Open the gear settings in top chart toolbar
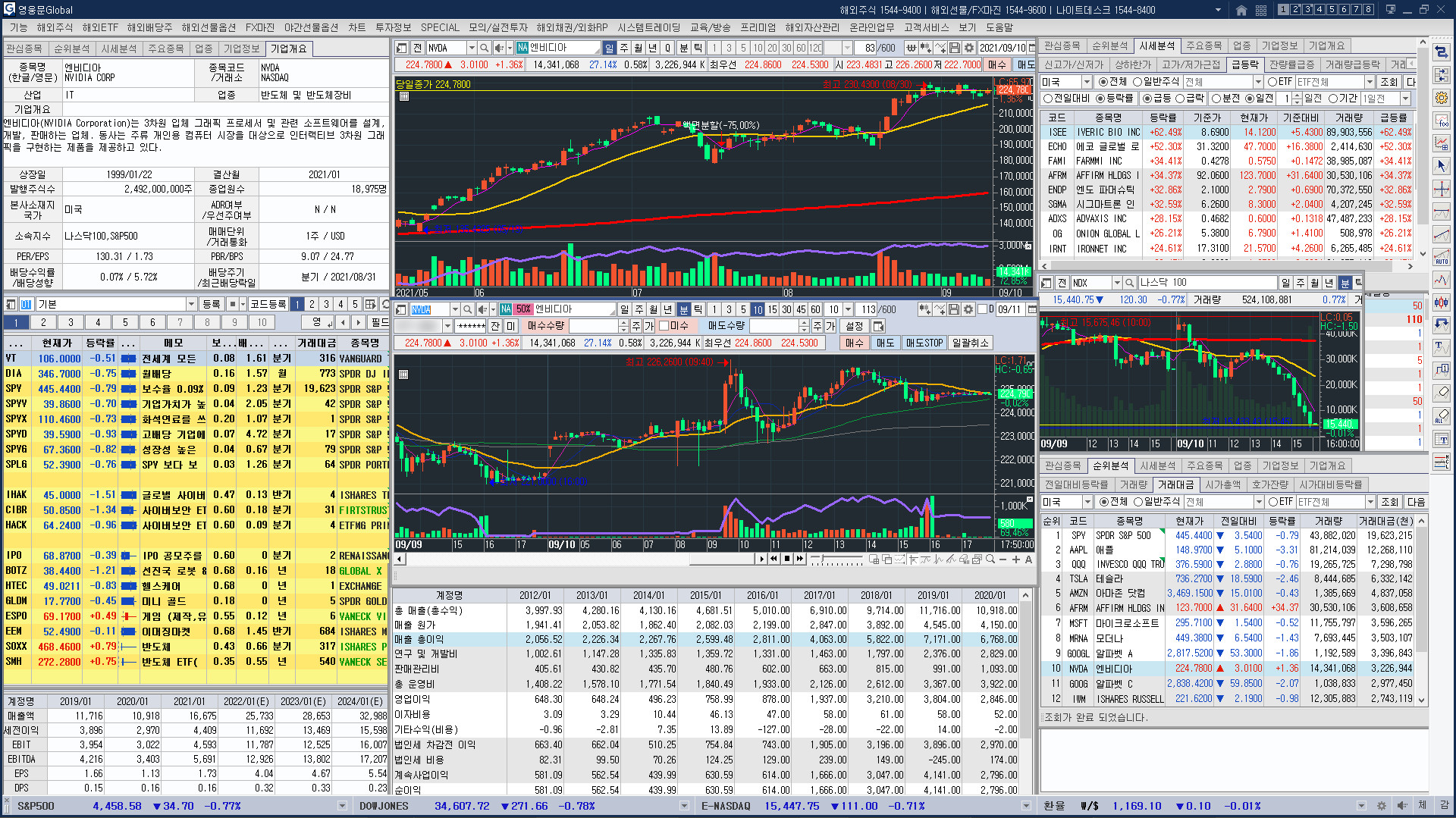This screenshot has height=818, width=1456. point(968,48)
